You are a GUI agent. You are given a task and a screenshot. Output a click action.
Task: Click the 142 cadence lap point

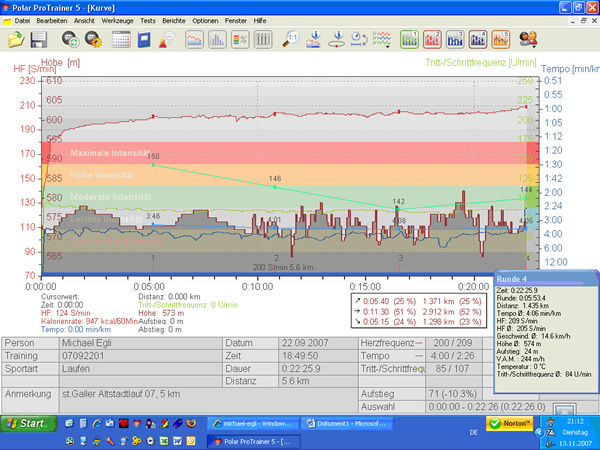(399, 209)
